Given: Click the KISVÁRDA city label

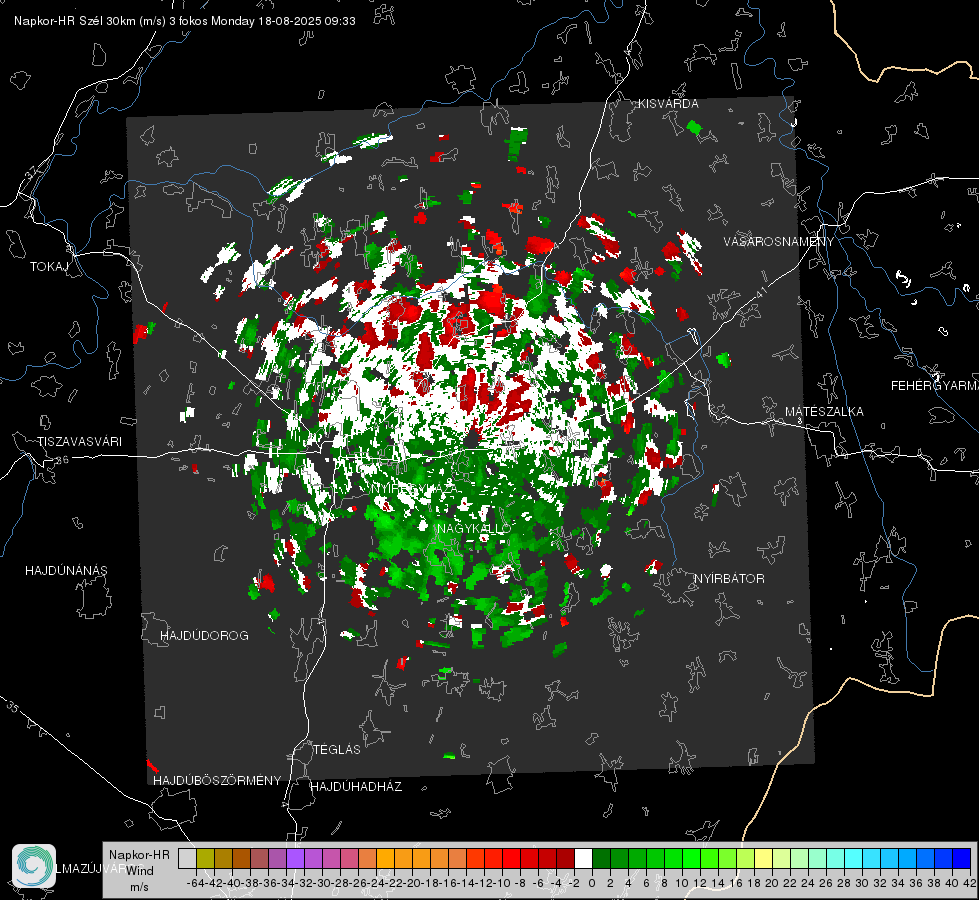Looking at the screenshot, I should [668, 104].
